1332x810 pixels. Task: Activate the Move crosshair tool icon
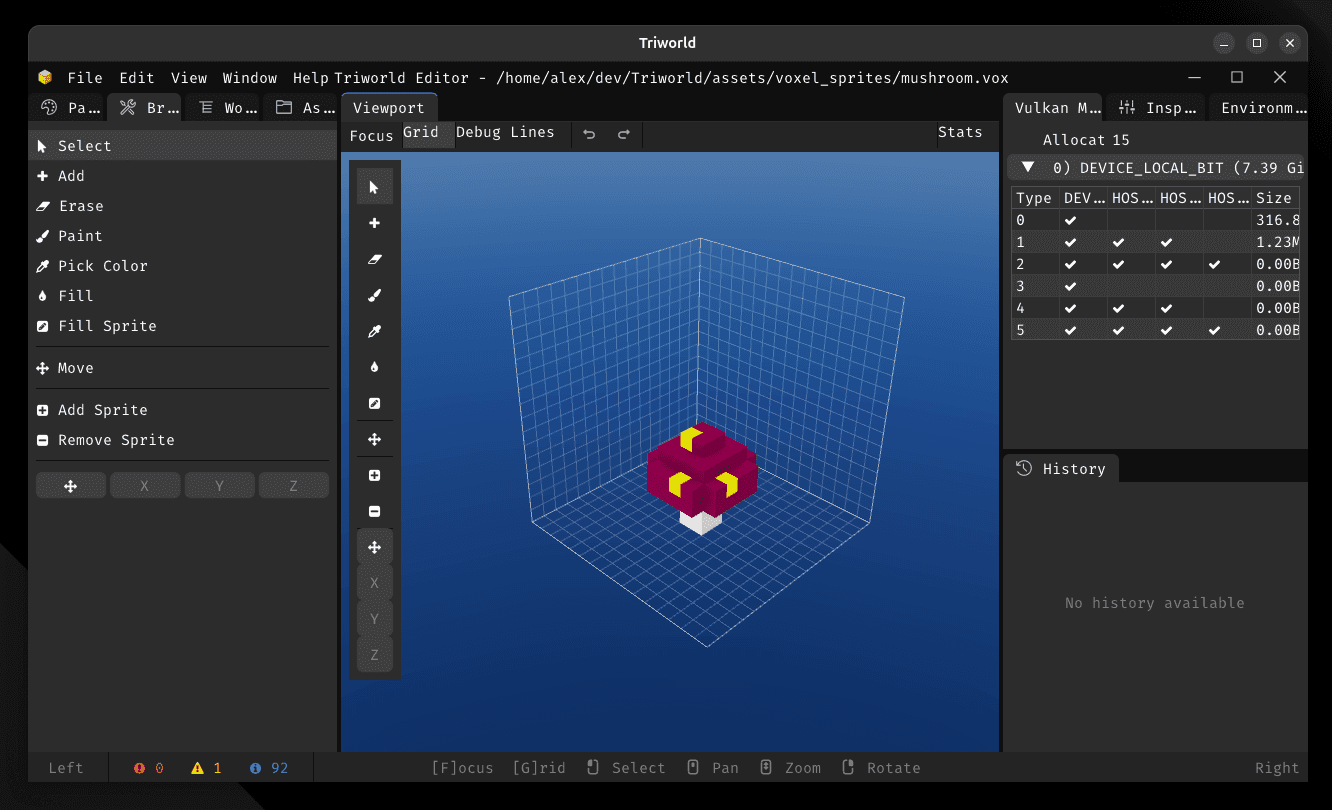(374, 439)
